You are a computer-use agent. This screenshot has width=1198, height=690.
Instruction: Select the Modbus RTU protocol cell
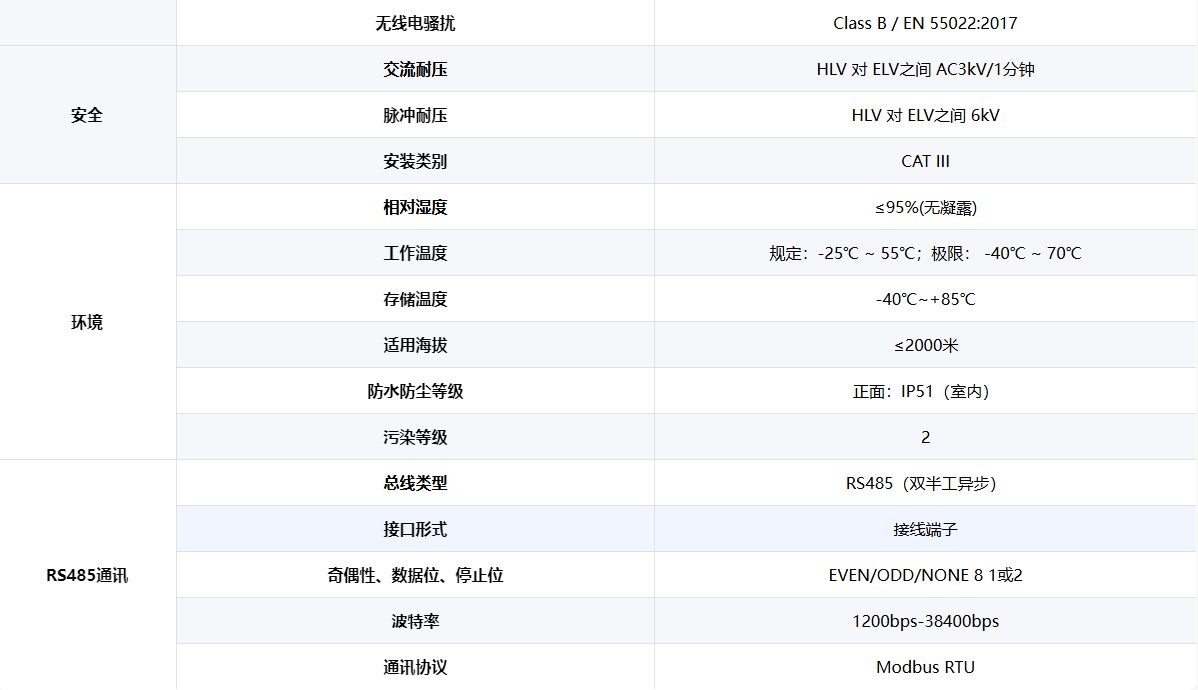[x=925, y=667]
